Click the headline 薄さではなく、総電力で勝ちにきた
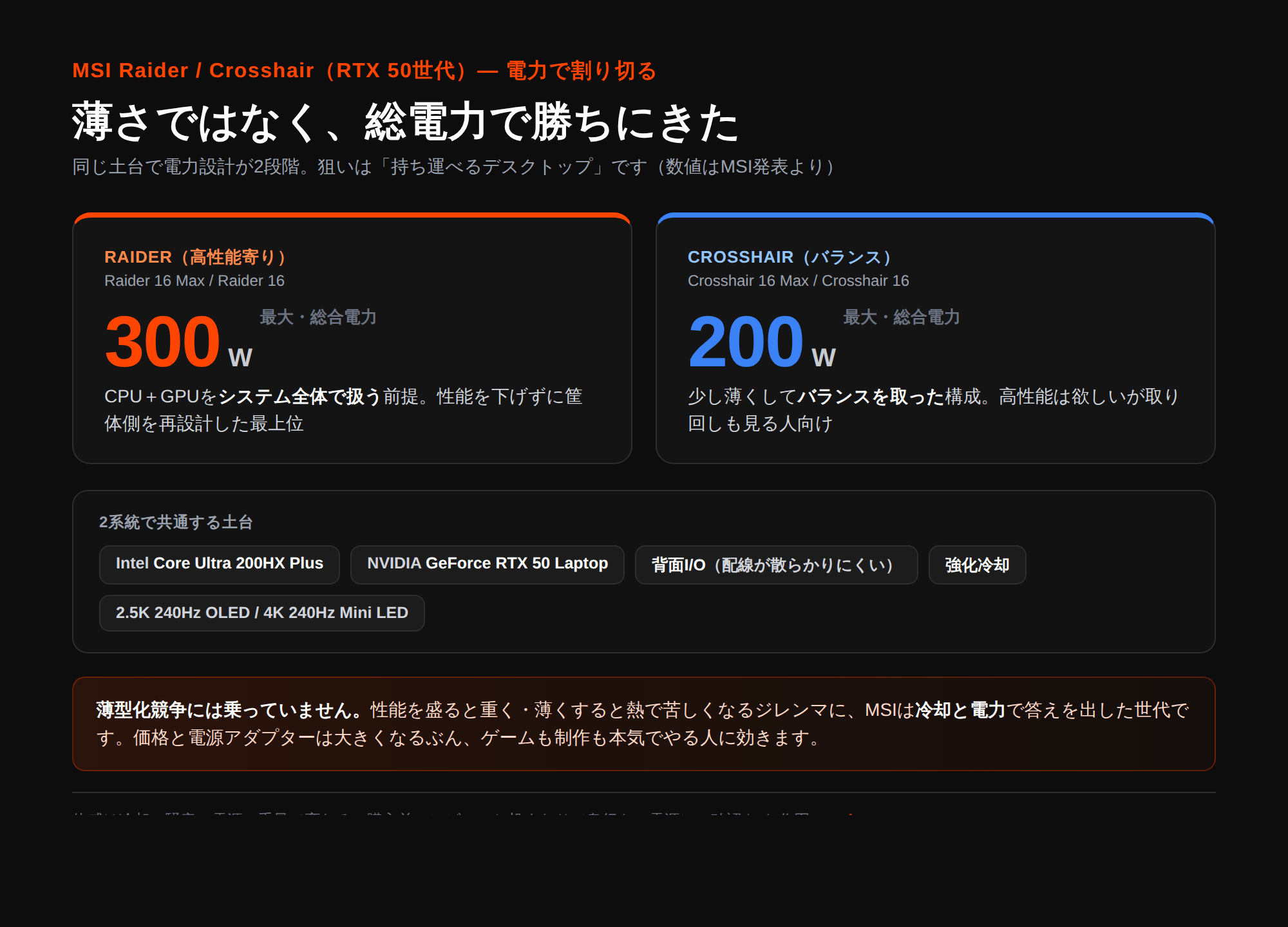The height and width of the screenshot is (927, 1288). (x=405, y=122)
